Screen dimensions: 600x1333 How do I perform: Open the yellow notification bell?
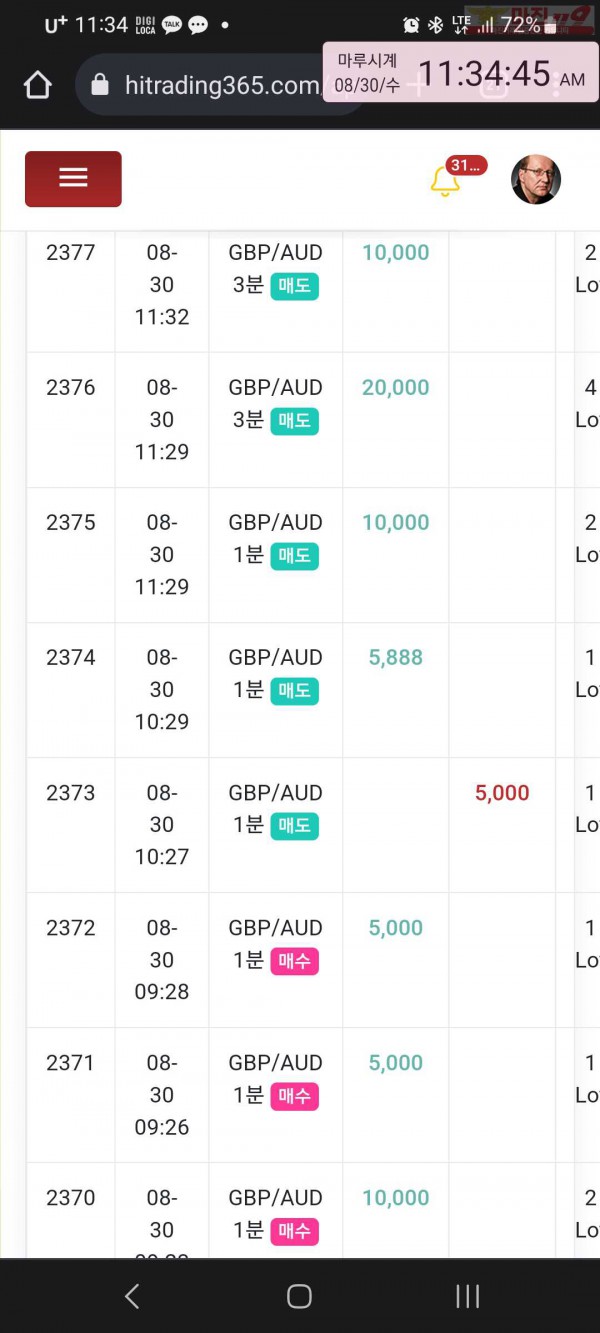[444, 182]
